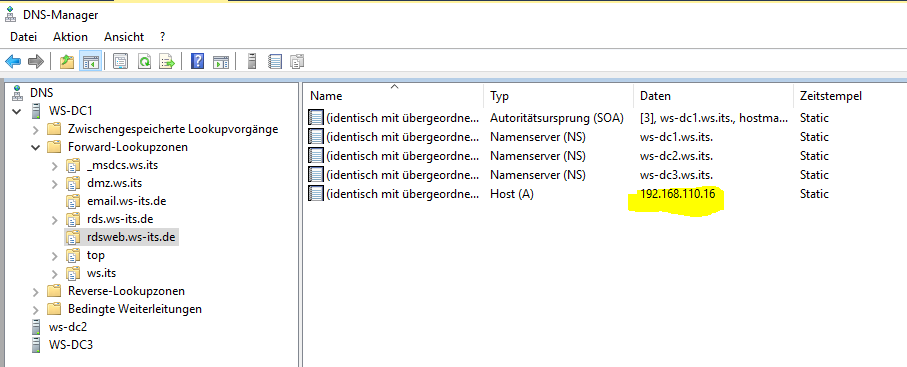The height and width of the screenshot is (367, 907).
Task: Toggle the action pane show/hide icon
Action: click(221, 61)
